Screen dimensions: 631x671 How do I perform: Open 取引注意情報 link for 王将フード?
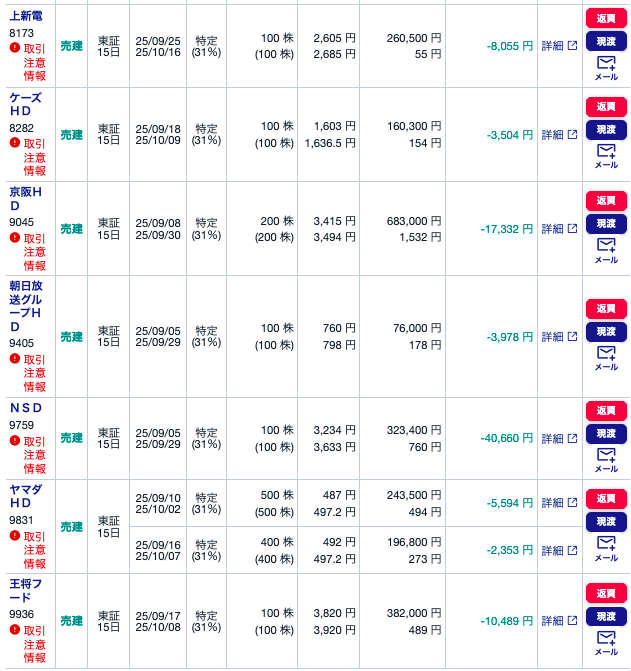34,644
